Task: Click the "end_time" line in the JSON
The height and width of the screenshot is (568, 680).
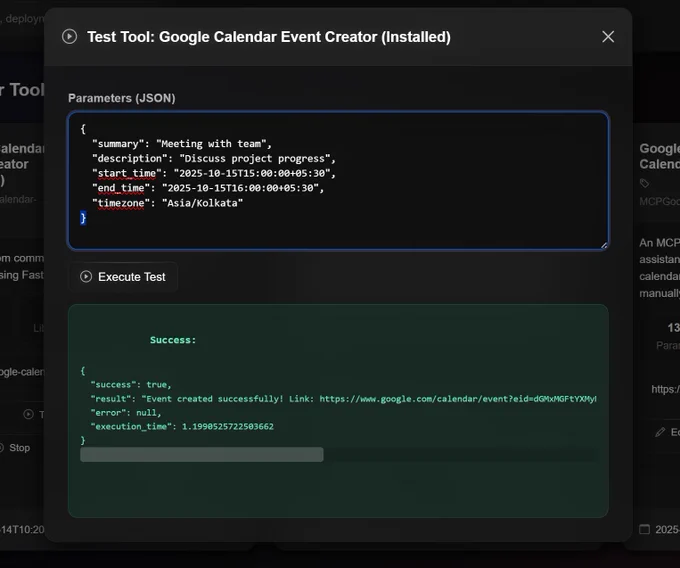Action: [x=208, y=188]
